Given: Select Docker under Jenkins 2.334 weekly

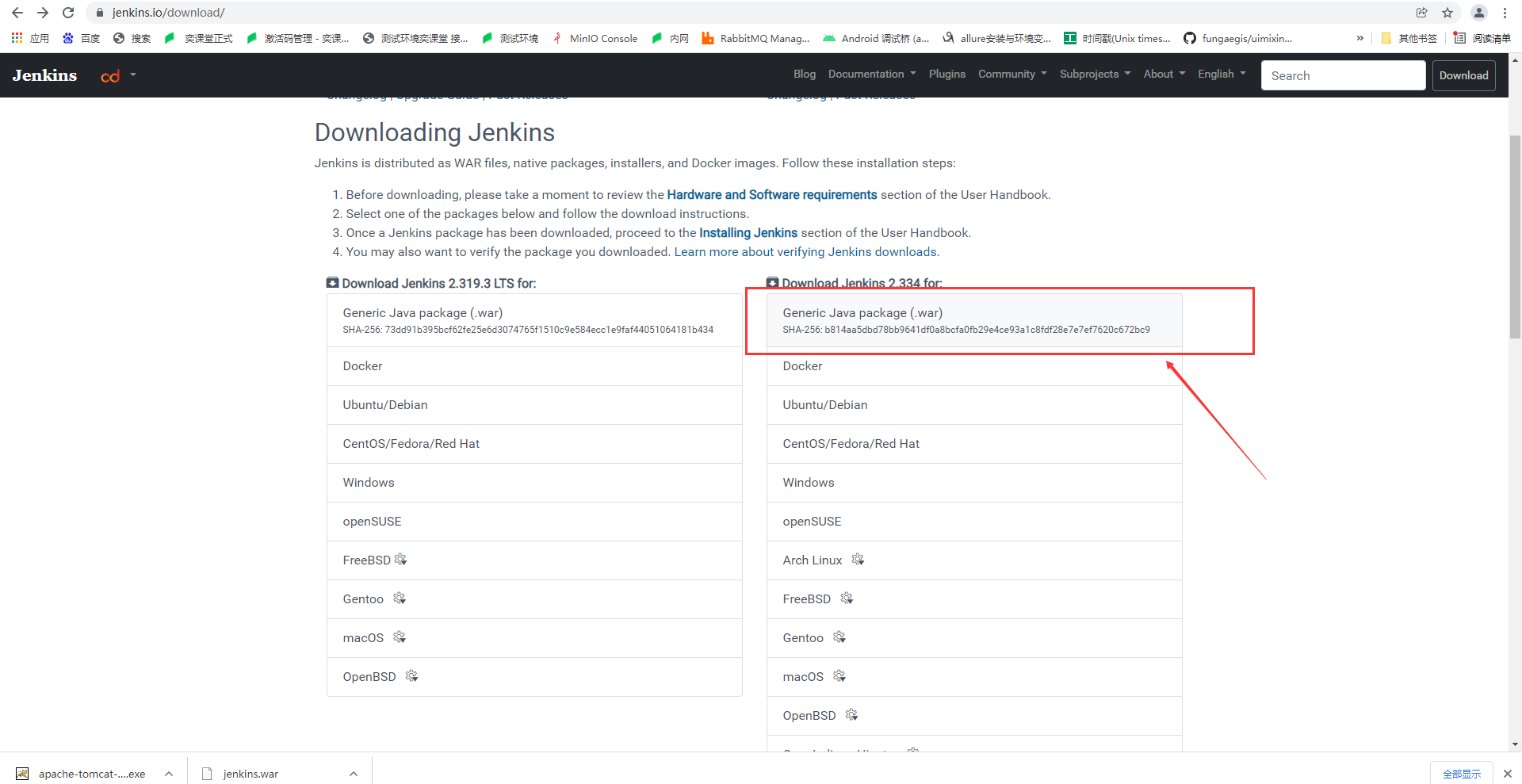Looking at the screenshot, I should point(974,366).
